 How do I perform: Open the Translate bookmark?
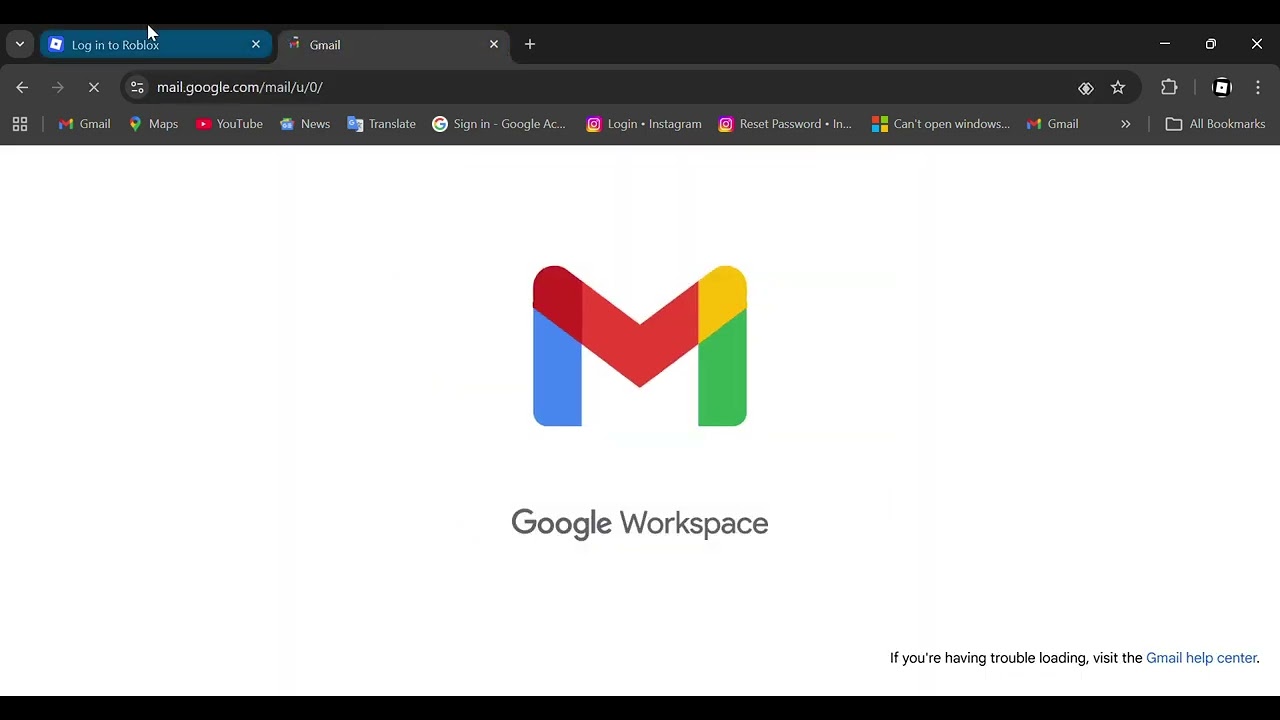pyautogui.click(x=381, y=124)
